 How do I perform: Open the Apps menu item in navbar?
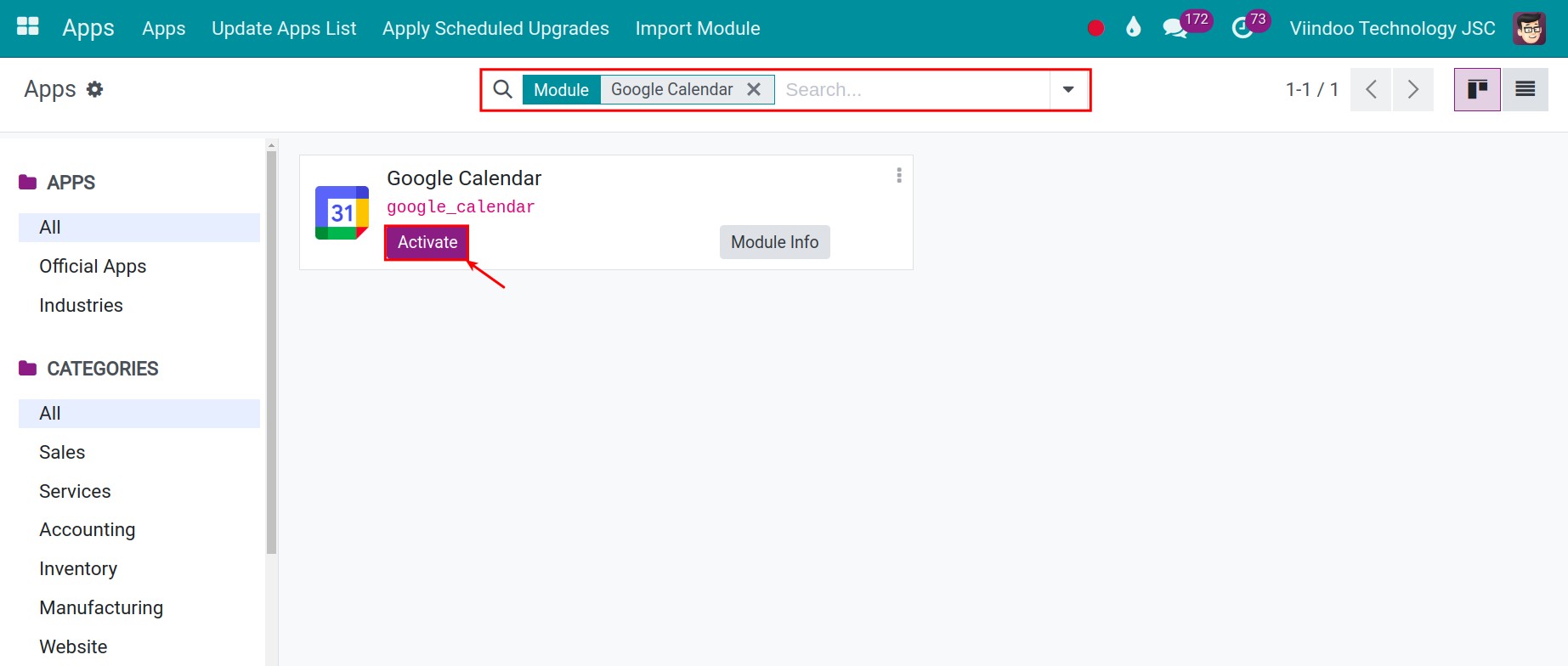click(164, 28)
